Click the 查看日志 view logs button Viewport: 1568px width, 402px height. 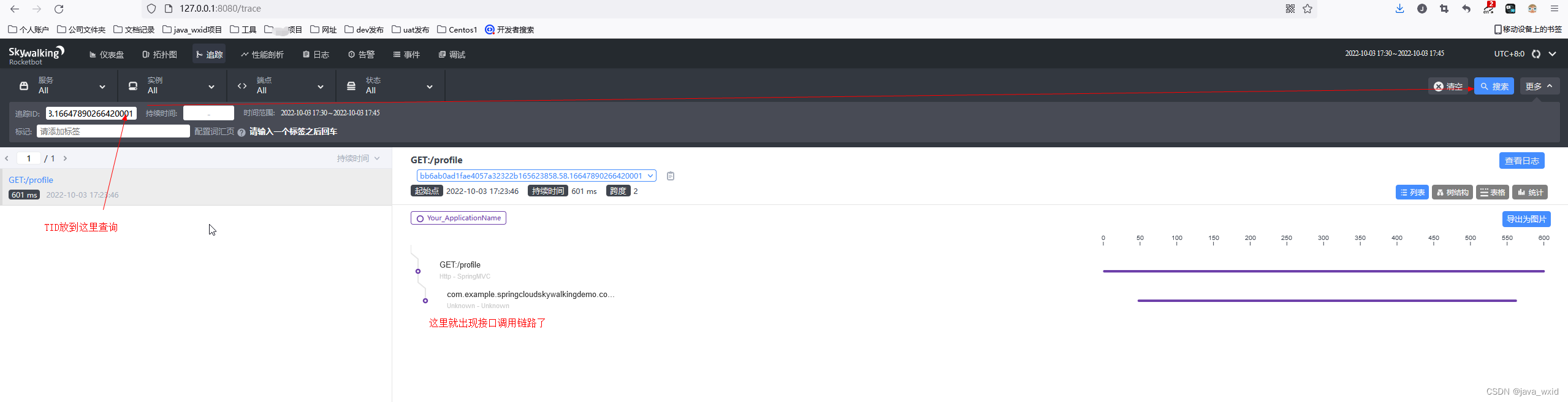click(x=1521, y=160)
